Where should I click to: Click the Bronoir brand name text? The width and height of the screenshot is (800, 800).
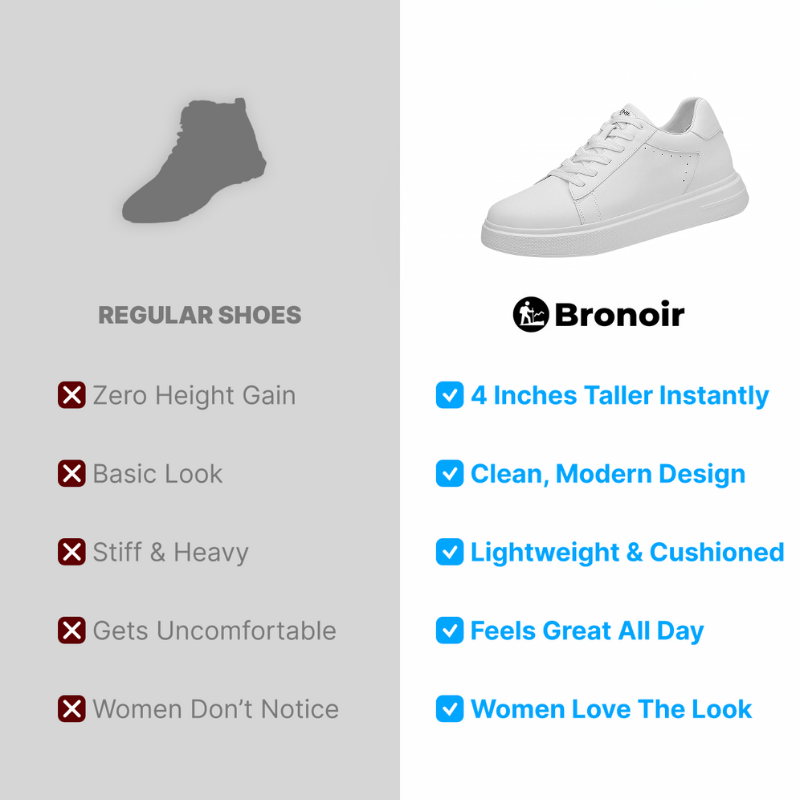[x=619, y=315]
